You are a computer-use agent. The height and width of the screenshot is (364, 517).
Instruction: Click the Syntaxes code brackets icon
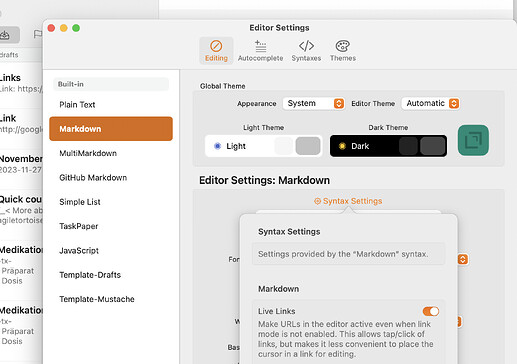point(306,46)
